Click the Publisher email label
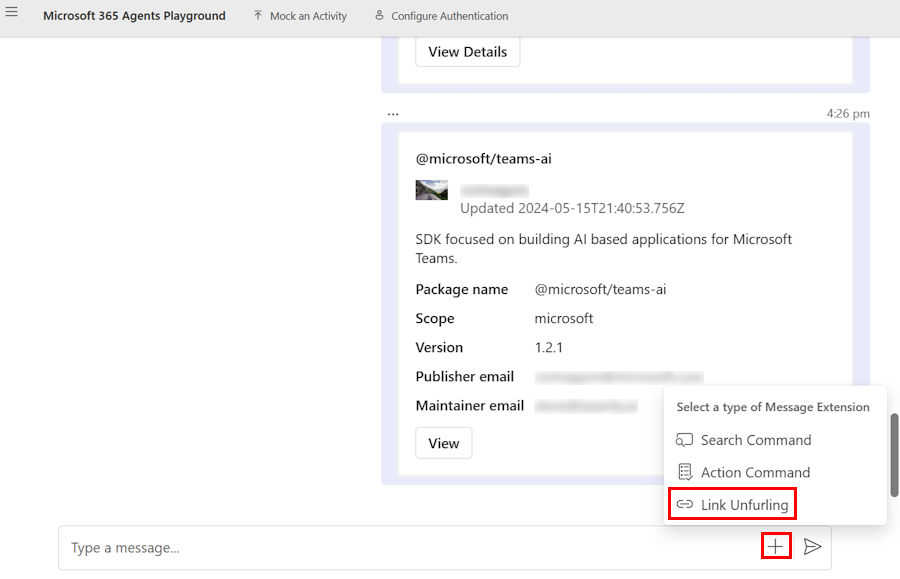 (464, 376)
